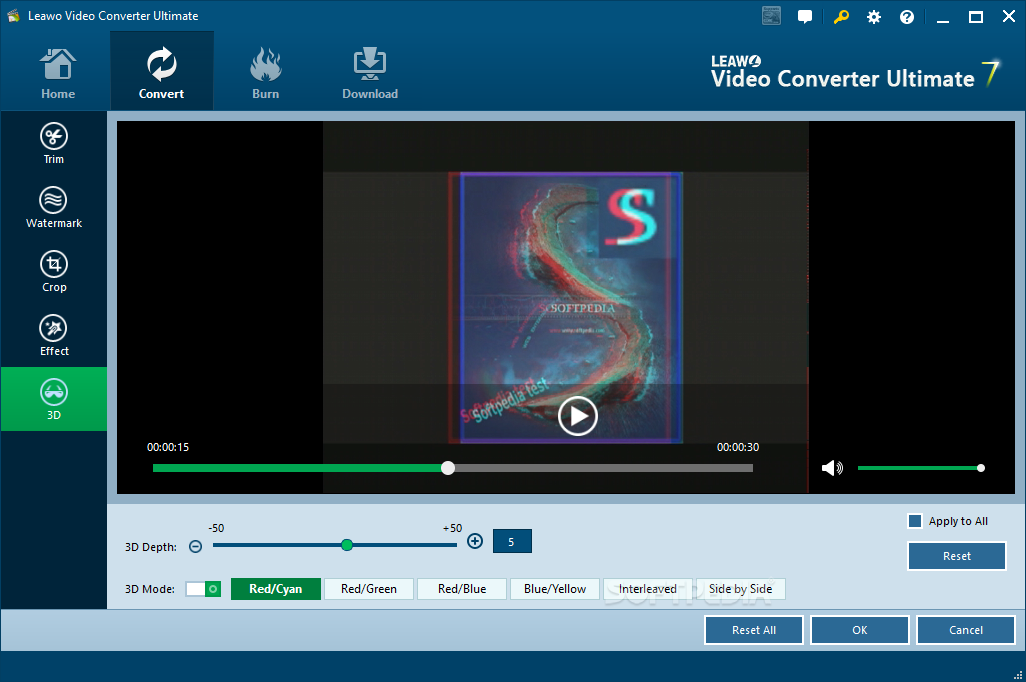Click the Reset button
1026x682 pixels.
point(957,556)
